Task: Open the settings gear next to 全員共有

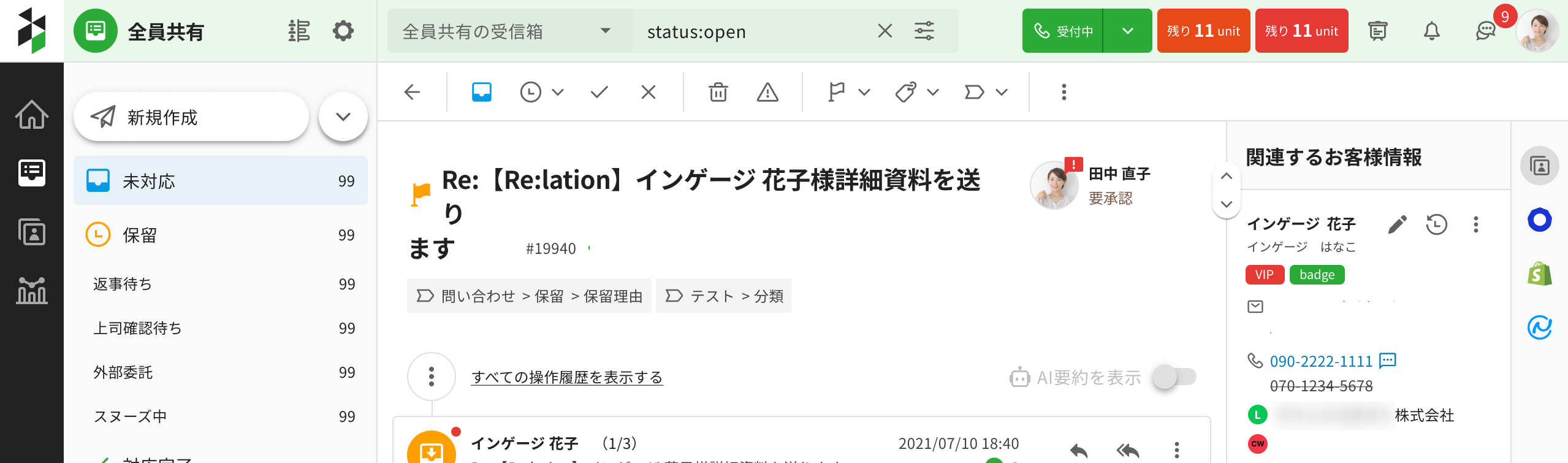Action: click(x=343, y=31)
